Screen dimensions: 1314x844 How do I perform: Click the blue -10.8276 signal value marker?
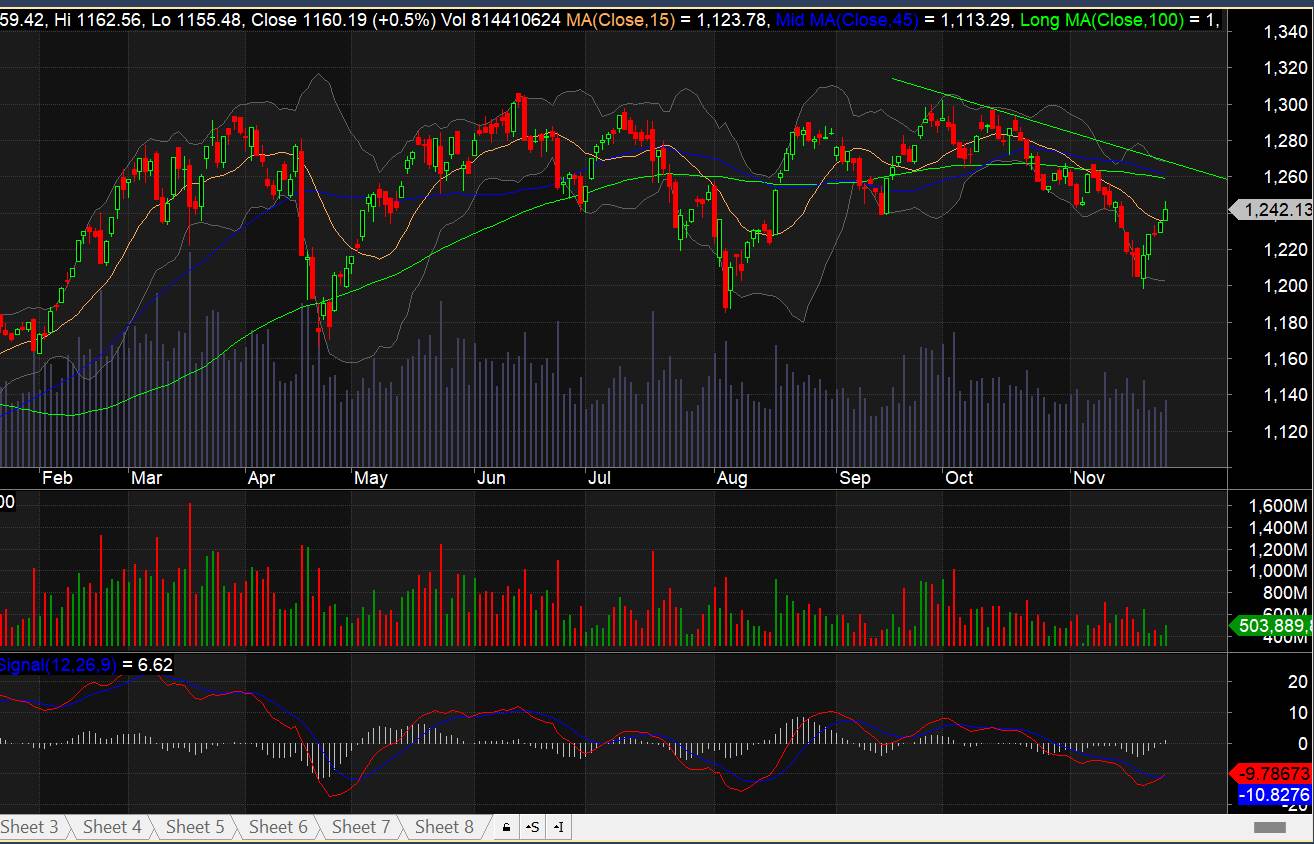1273,795
